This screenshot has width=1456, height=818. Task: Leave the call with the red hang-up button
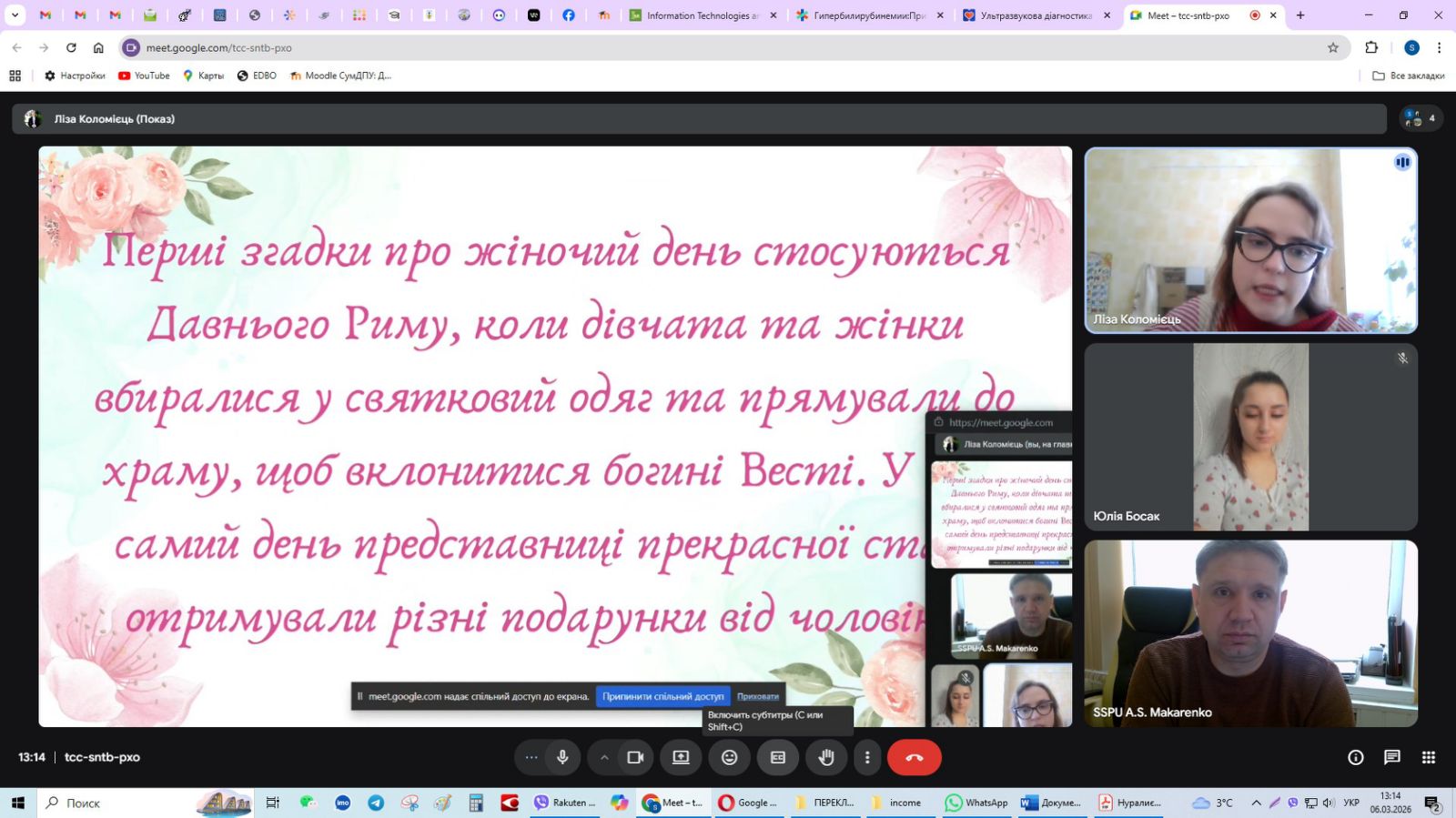[x=914, y=757]
